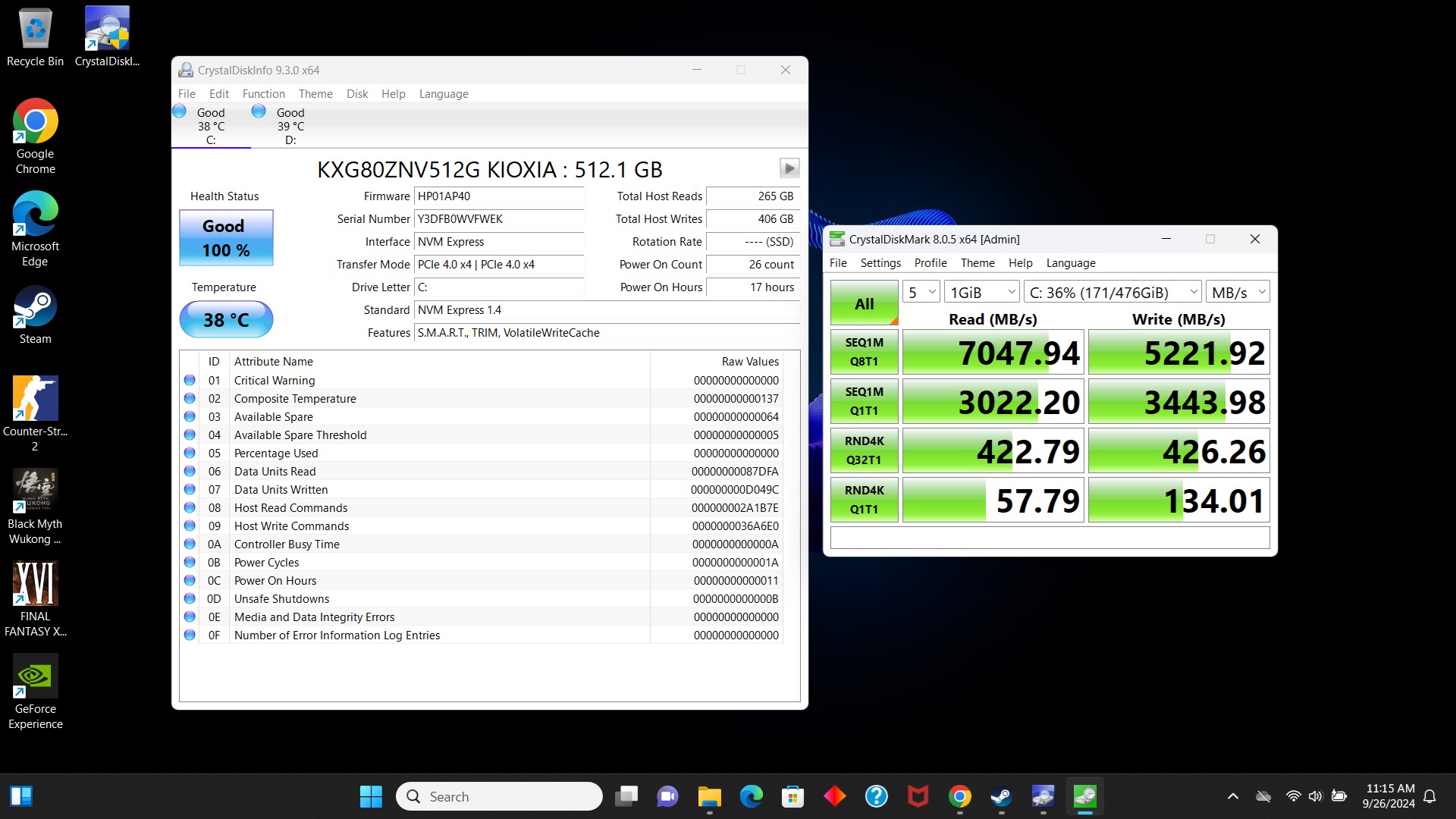Run the SEQ1M Q1T1 test

(864, 401)
